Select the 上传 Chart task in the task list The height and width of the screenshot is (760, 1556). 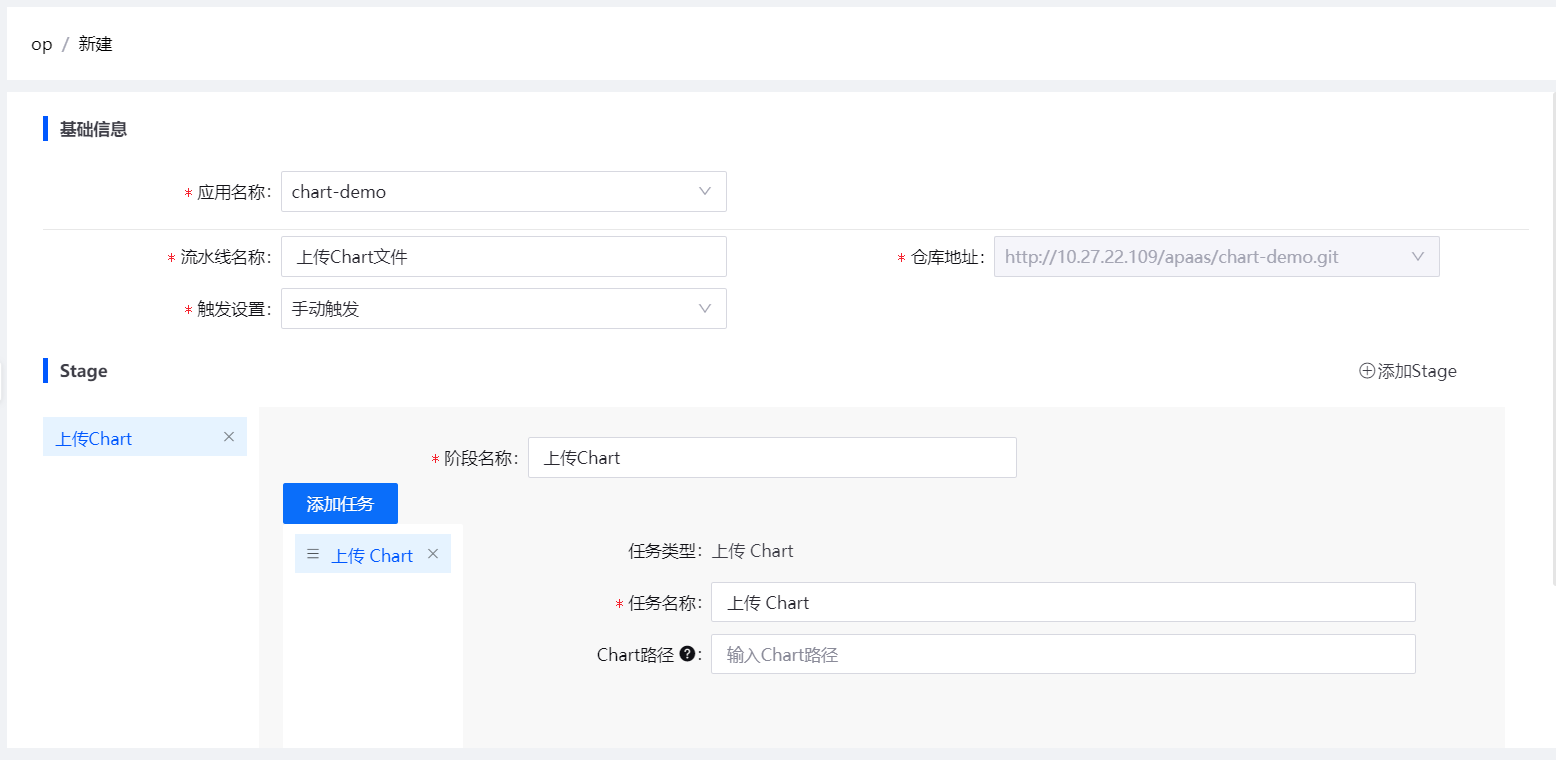click(372, 555)
